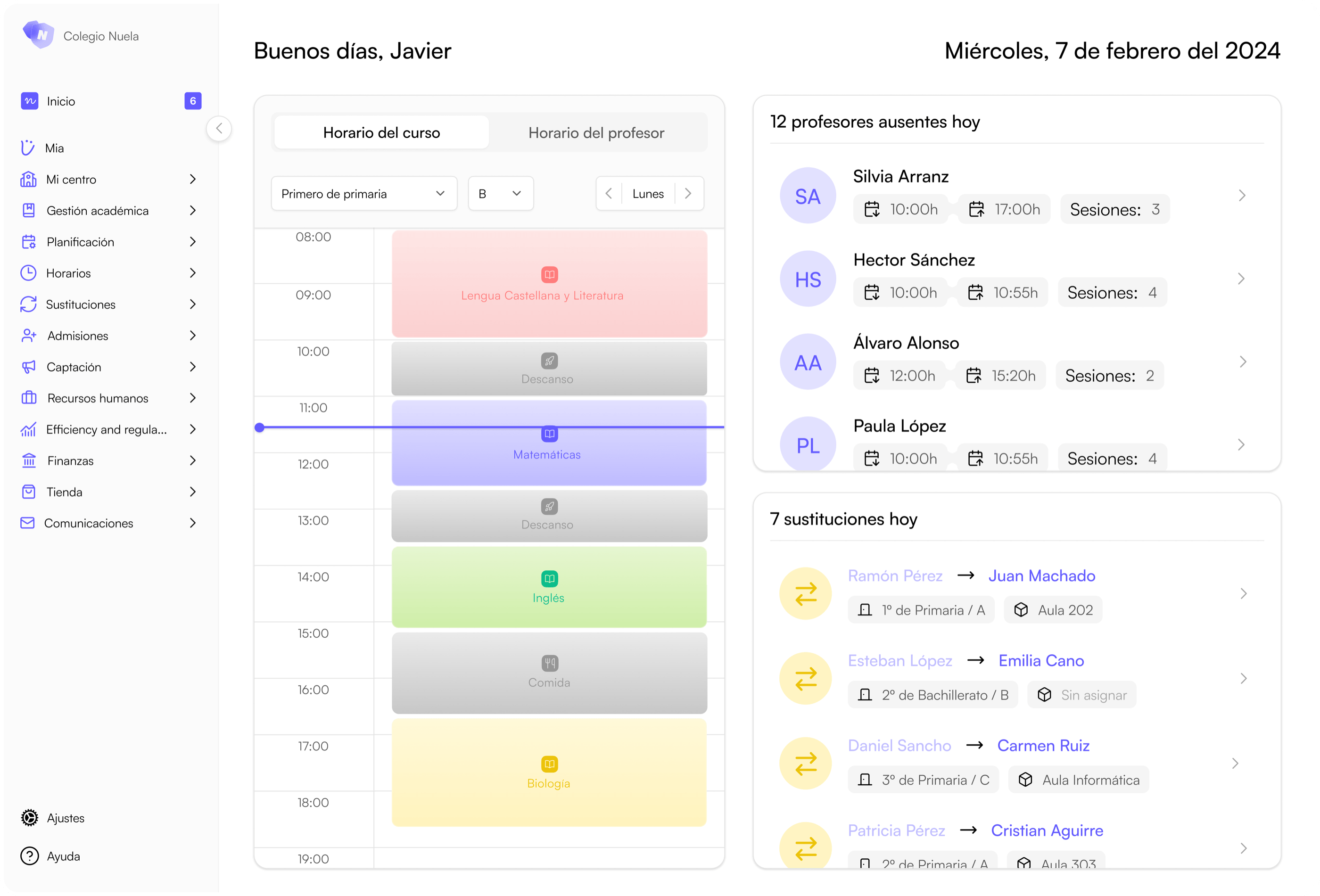This screenshot has width=1320, height=896.
Task: Click the Lengua Castellana book icon
Action: coord(549,275)
